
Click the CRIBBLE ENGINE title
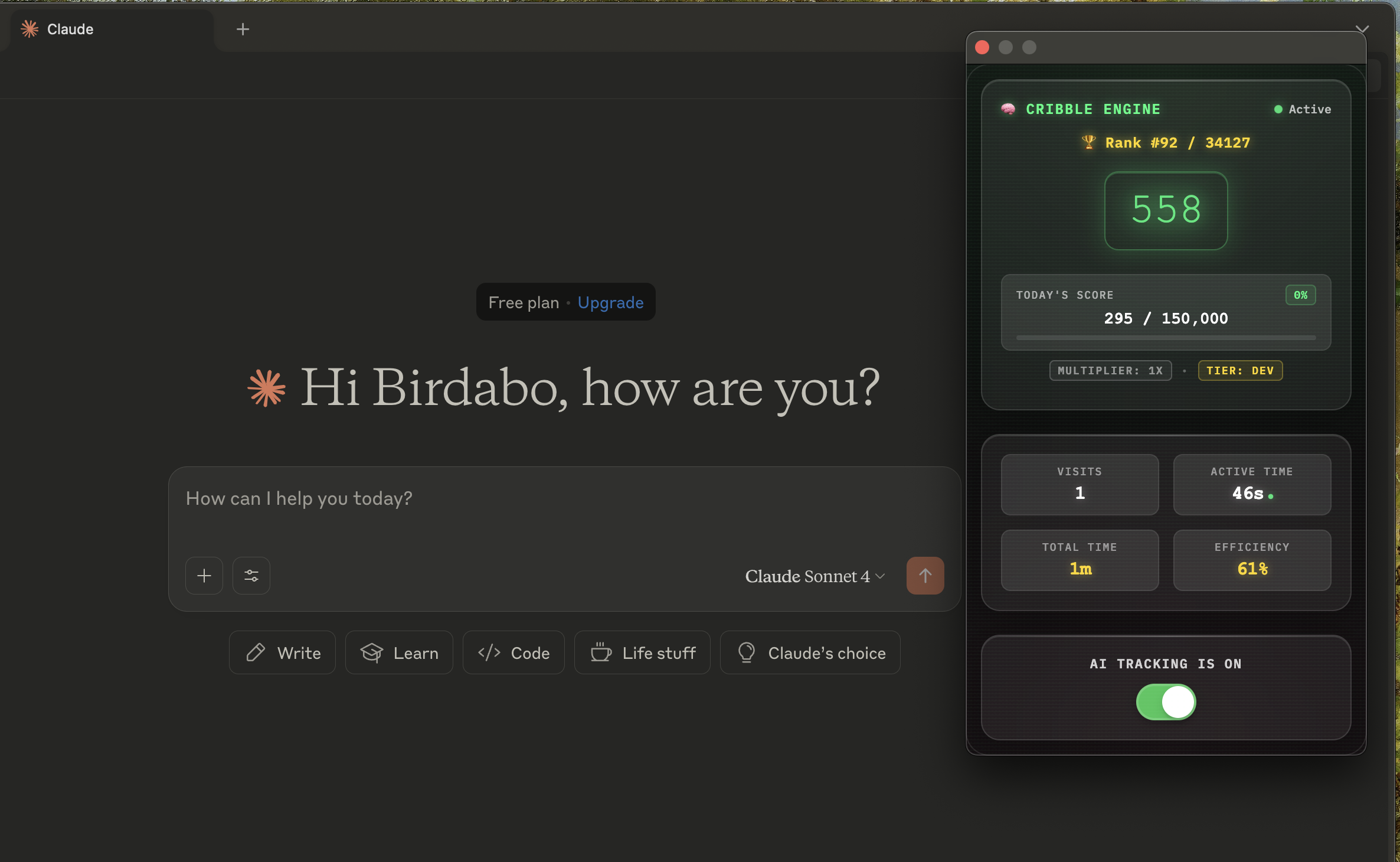tap(1093, 109)
